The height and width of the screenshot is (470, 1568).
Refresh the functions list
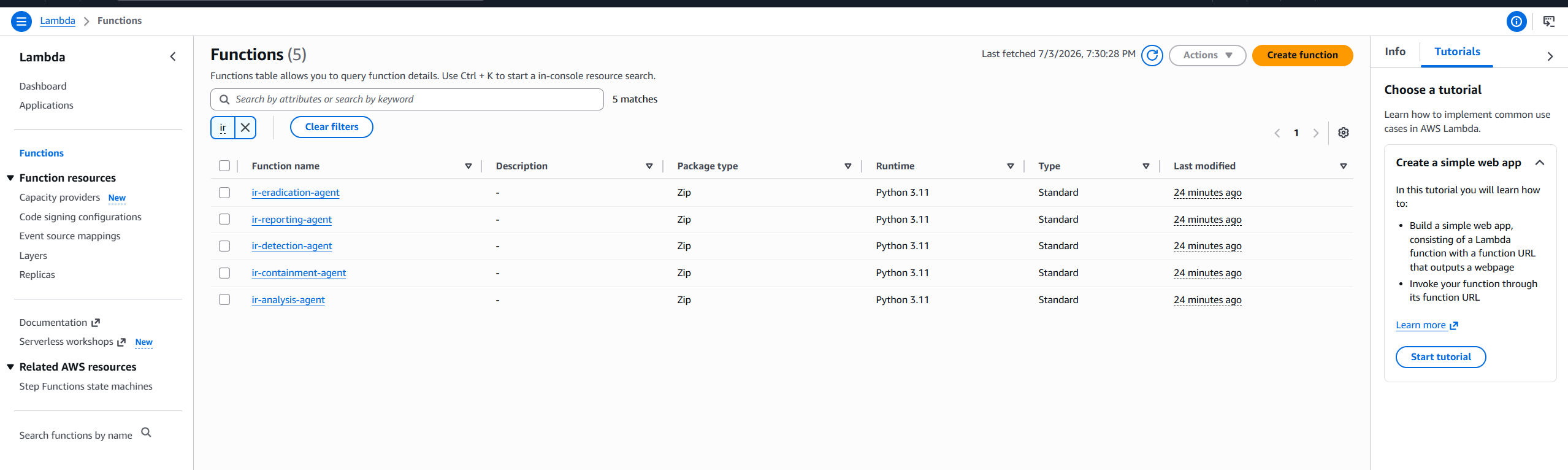[x=1152, y=55]
